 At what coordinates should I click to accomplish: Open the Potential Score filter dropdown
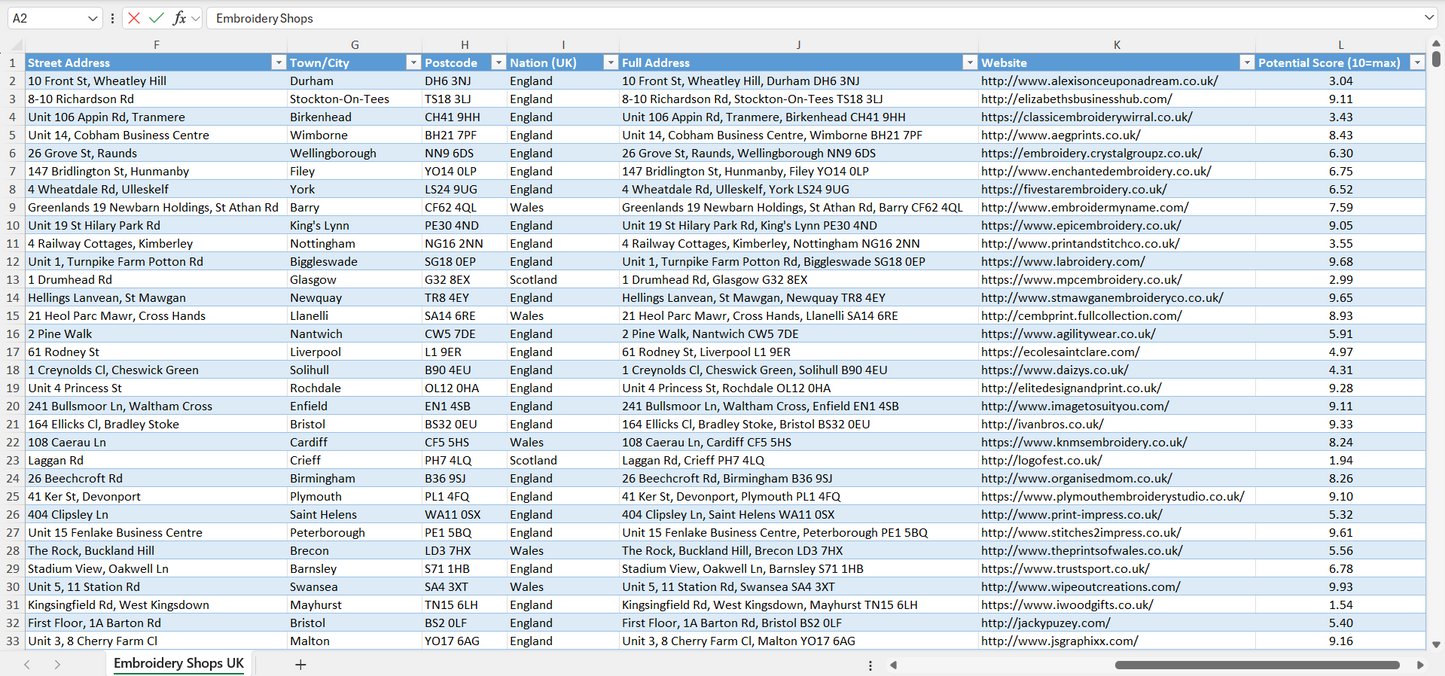point(1416,63)
